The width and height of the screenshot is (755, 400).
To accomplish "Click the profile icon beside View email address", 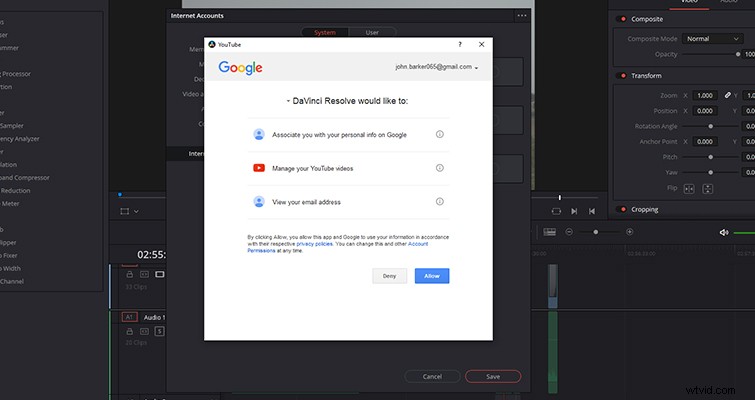I will [x=259, y=202].
